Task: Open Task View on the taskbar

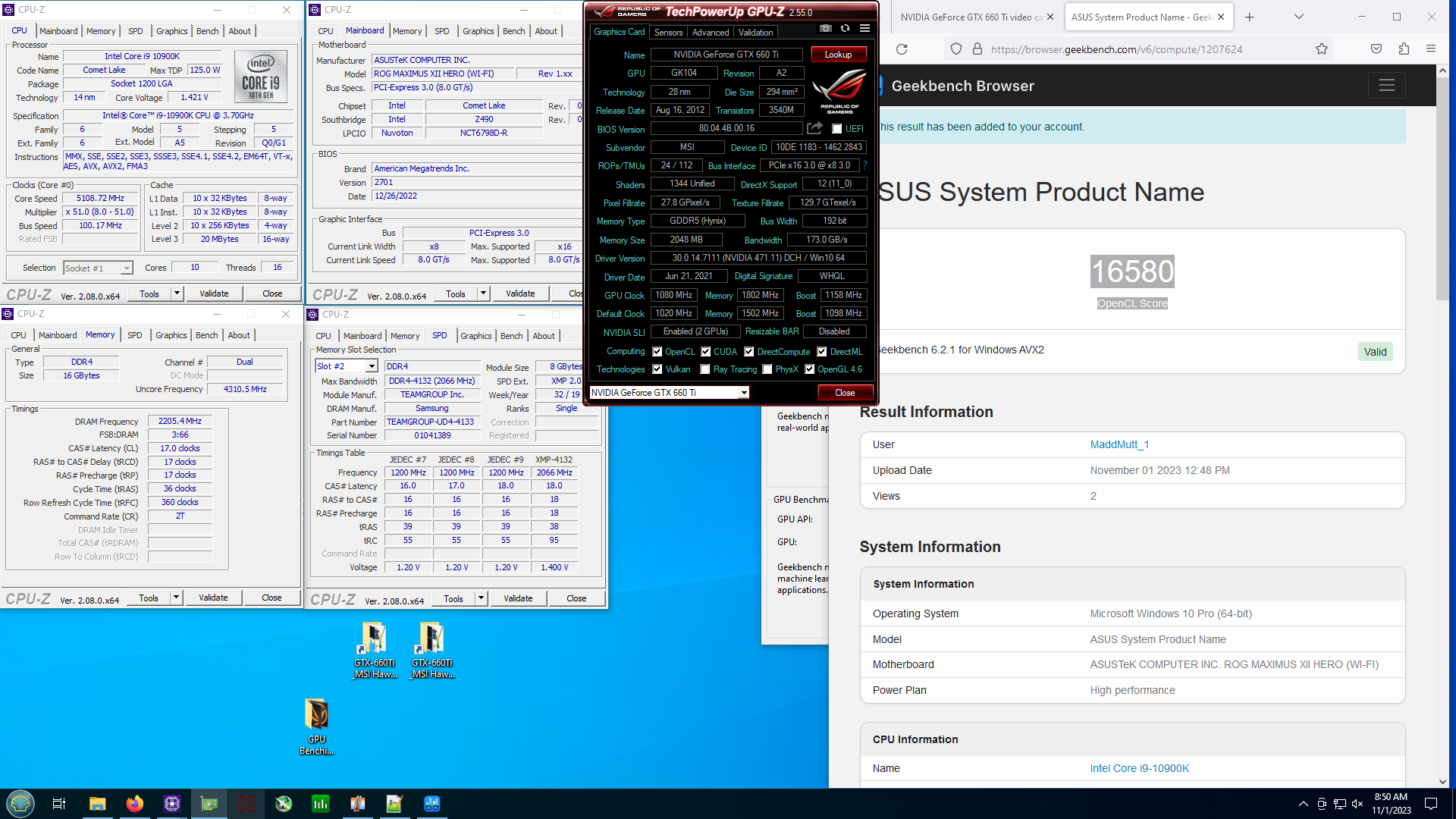Action: (x=59, y=804)
